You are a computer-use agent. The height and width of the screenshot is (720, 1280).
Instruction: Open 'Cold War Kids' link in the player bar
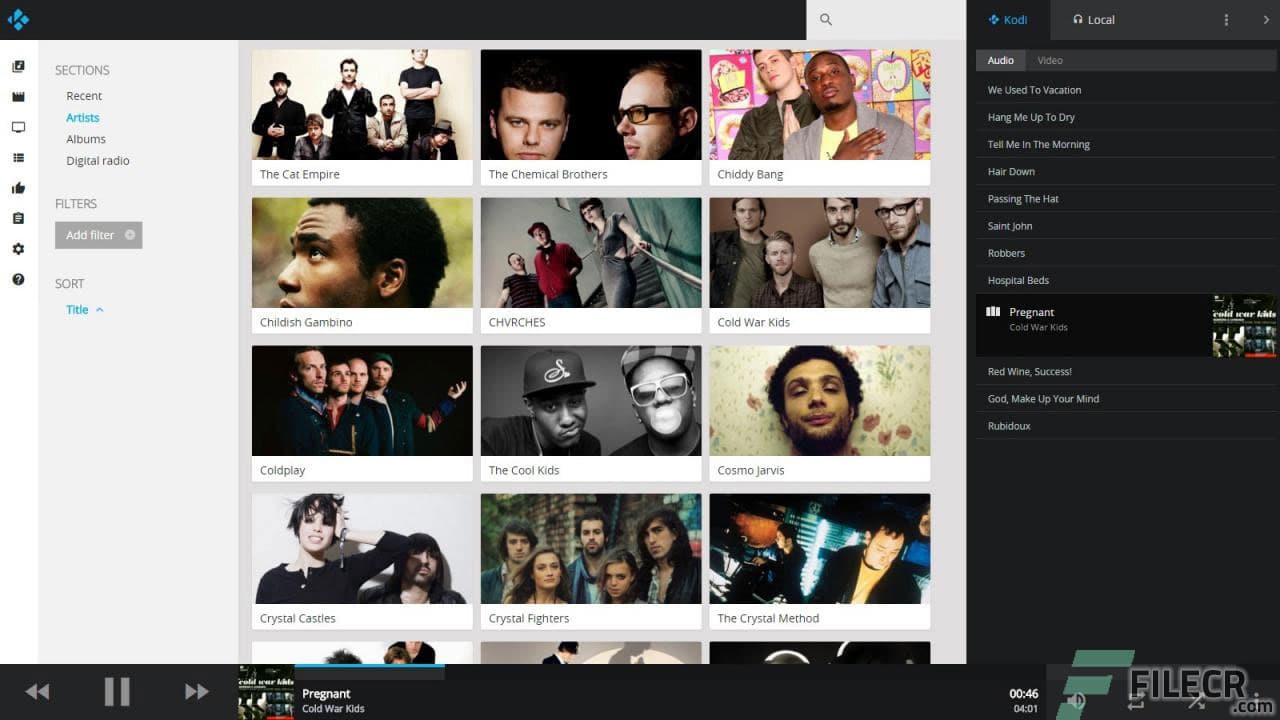click(x=333, y=709)
